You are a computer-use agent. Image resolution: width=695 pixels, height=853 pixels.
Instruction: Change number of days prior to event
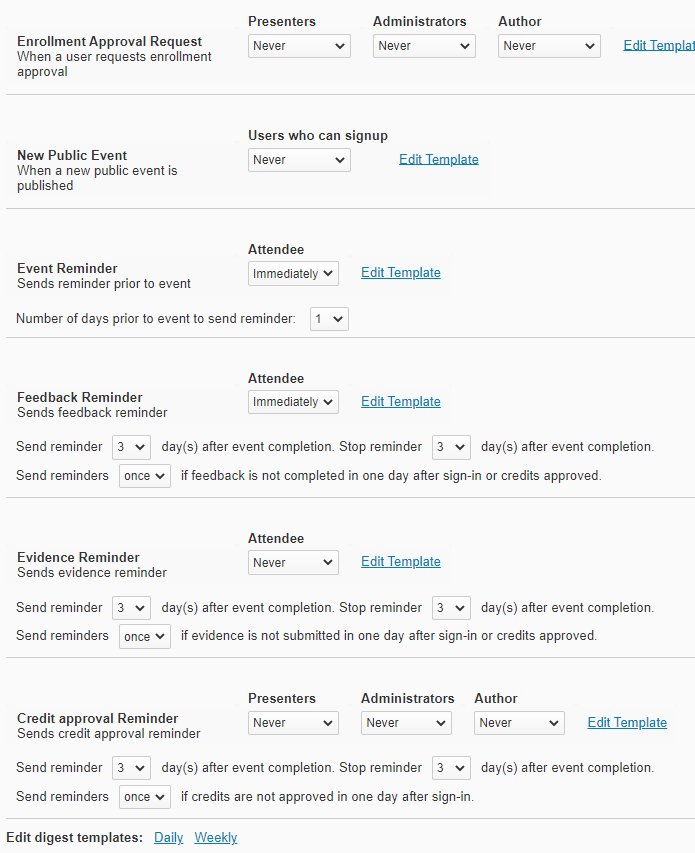pos(329,319)
